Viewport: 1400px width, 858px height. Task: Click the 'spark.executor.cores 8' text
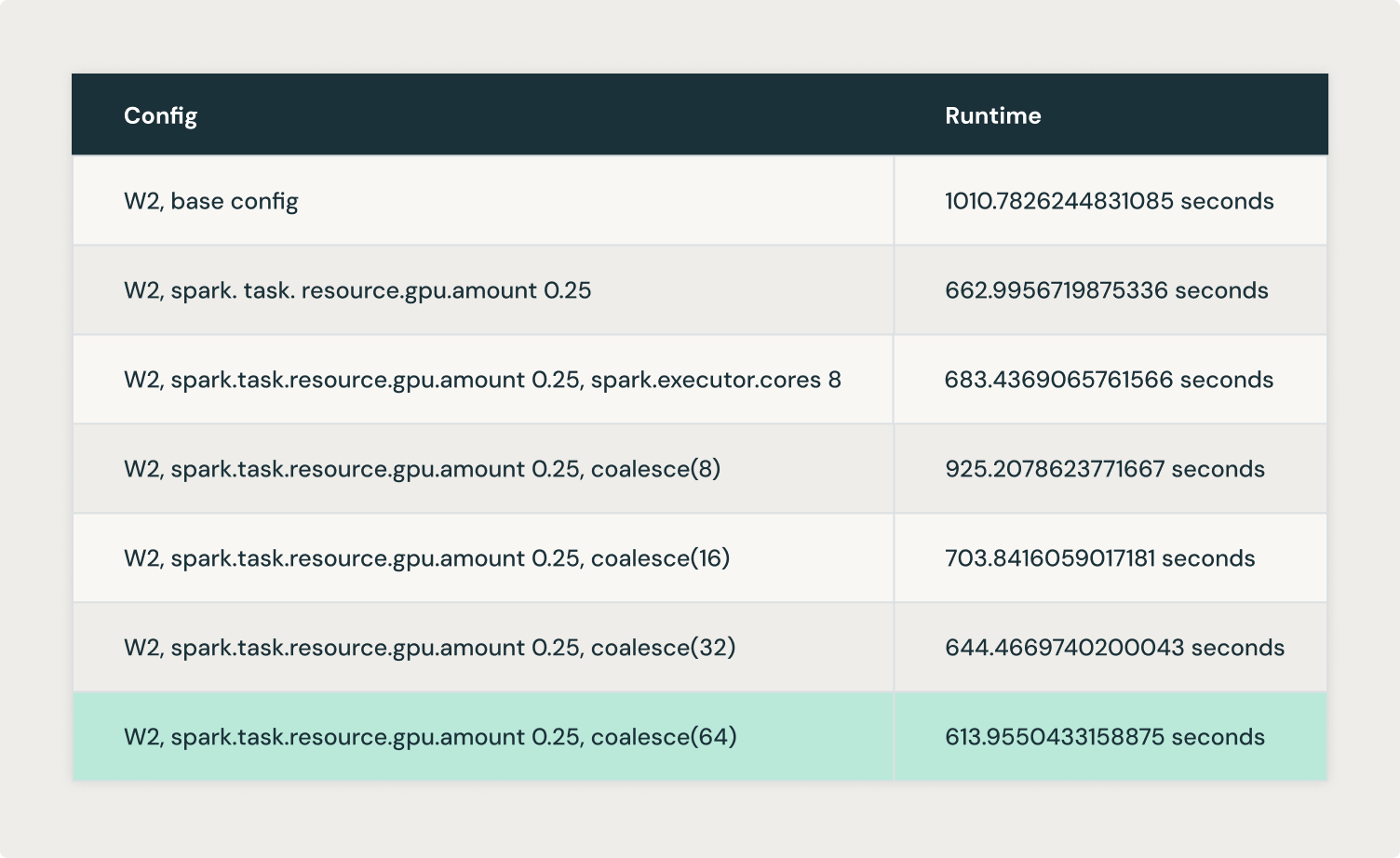715,380
